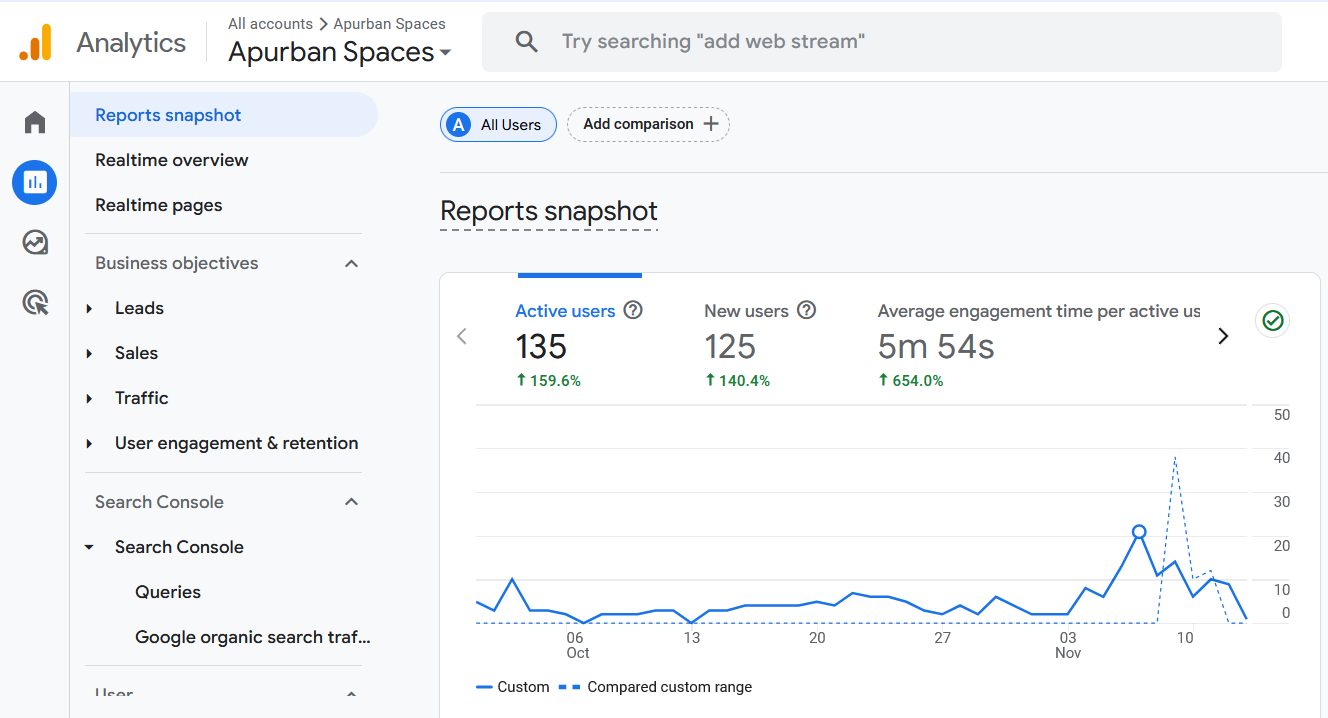Click the Active users help icon
Screen dimensions: 1328x718
[x=632, y=311]
